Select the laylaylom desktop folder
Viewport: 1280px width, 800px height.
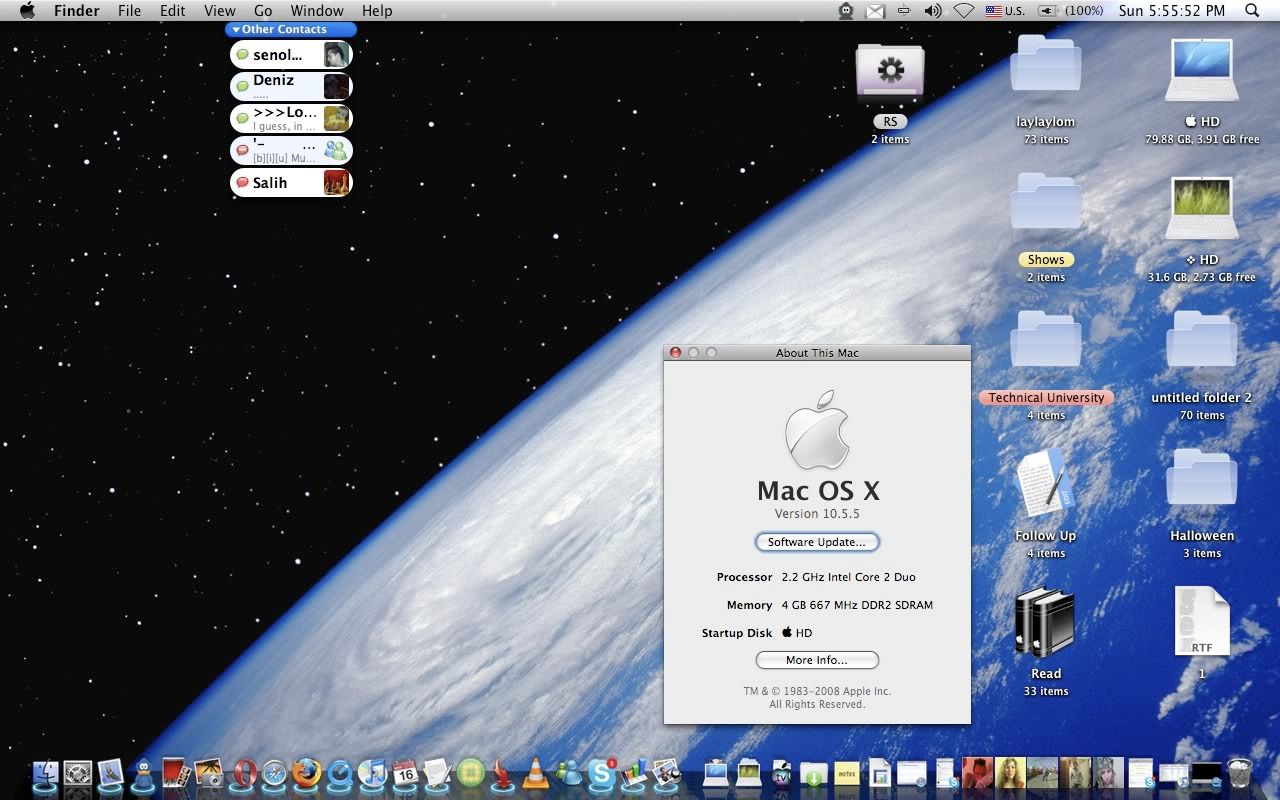tap(1046, 65)
